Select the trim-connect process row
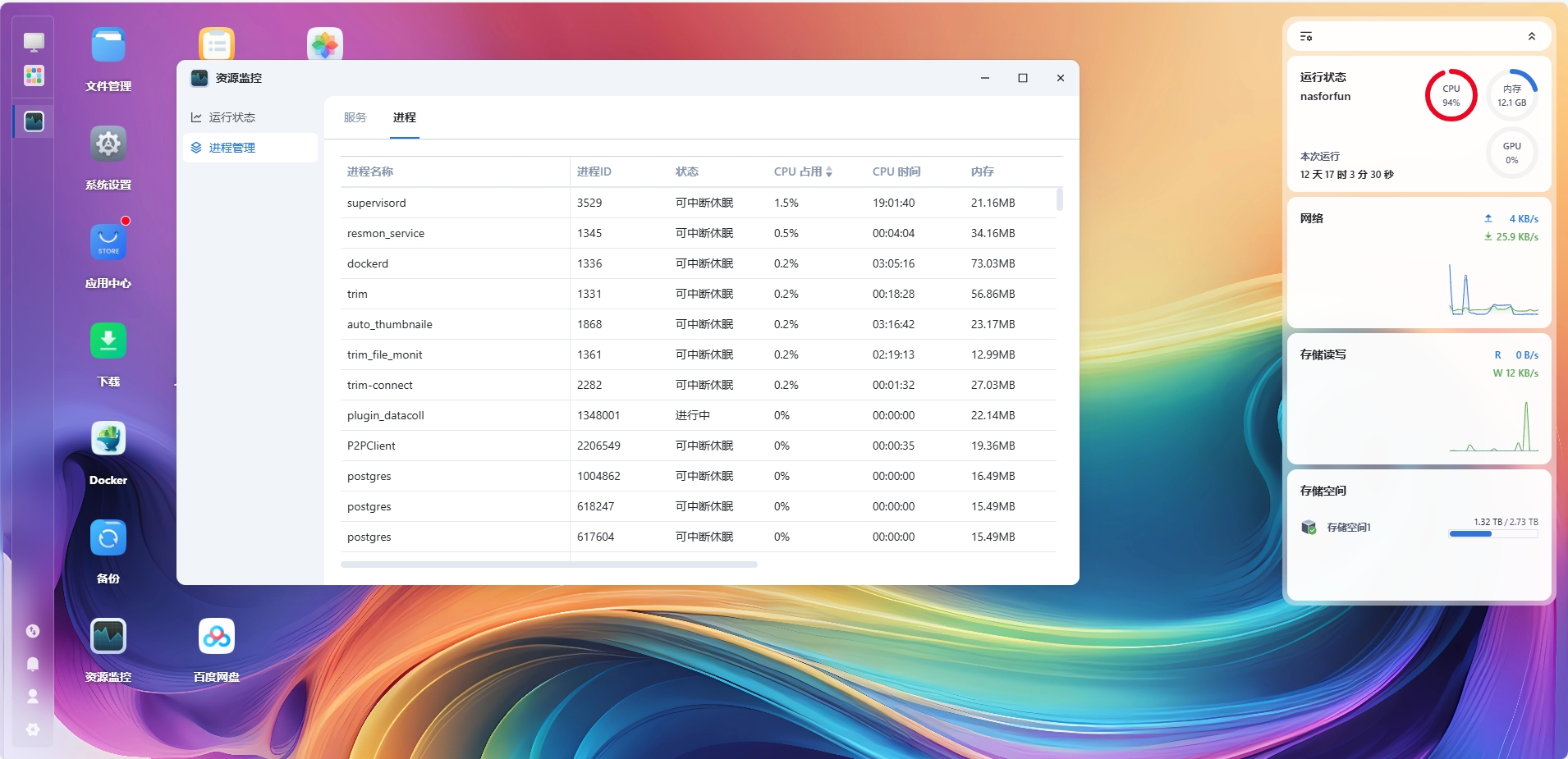This screenshot has width=1568, height=759. click(x=699, y=385)
